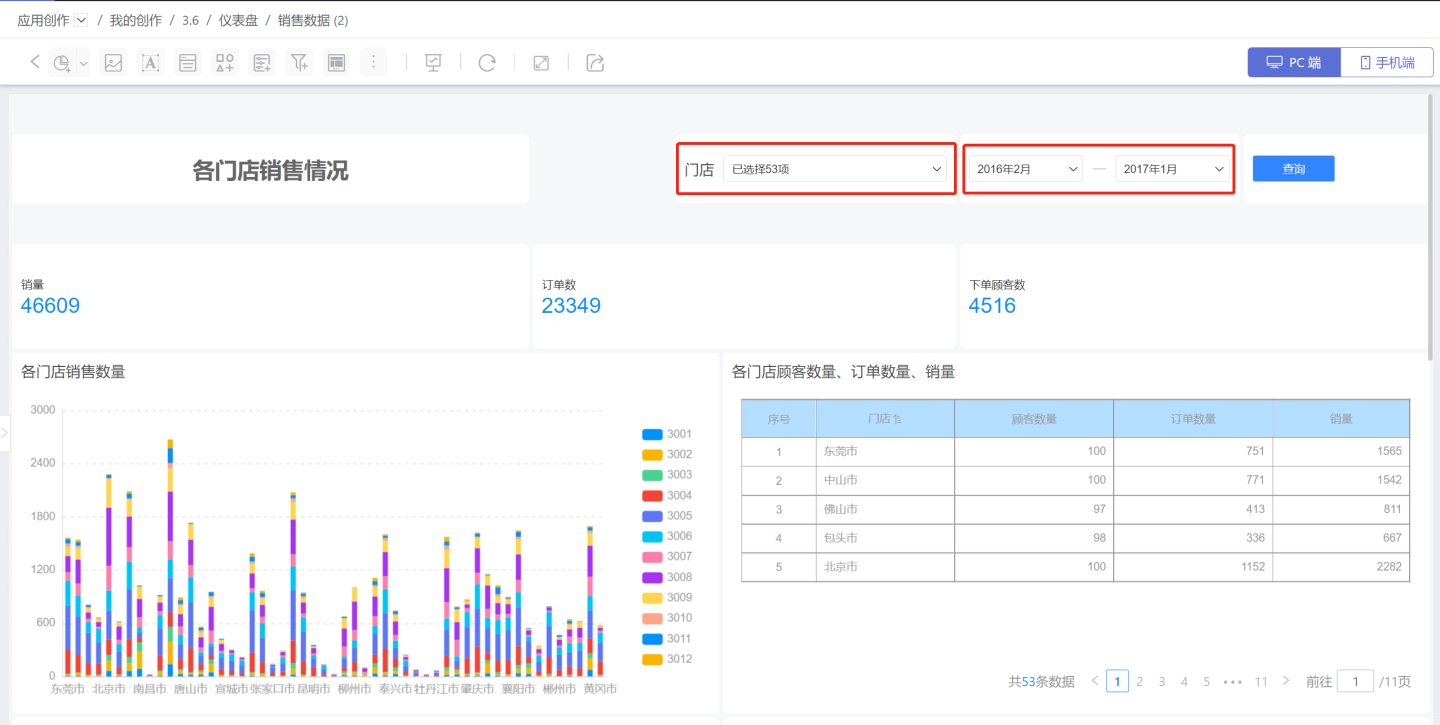Click the add chart pie icon

tap(62, 63)
